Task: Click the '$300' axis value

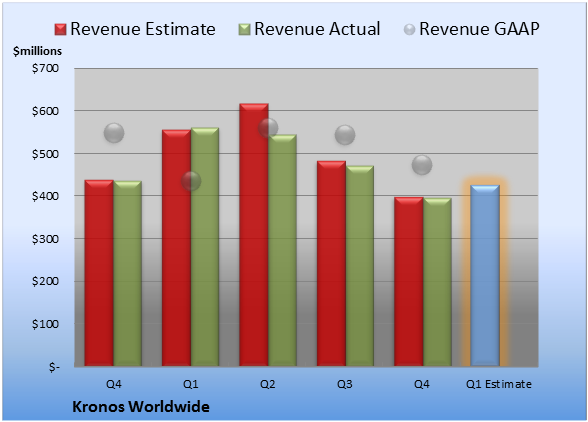Action: point(45,239)
